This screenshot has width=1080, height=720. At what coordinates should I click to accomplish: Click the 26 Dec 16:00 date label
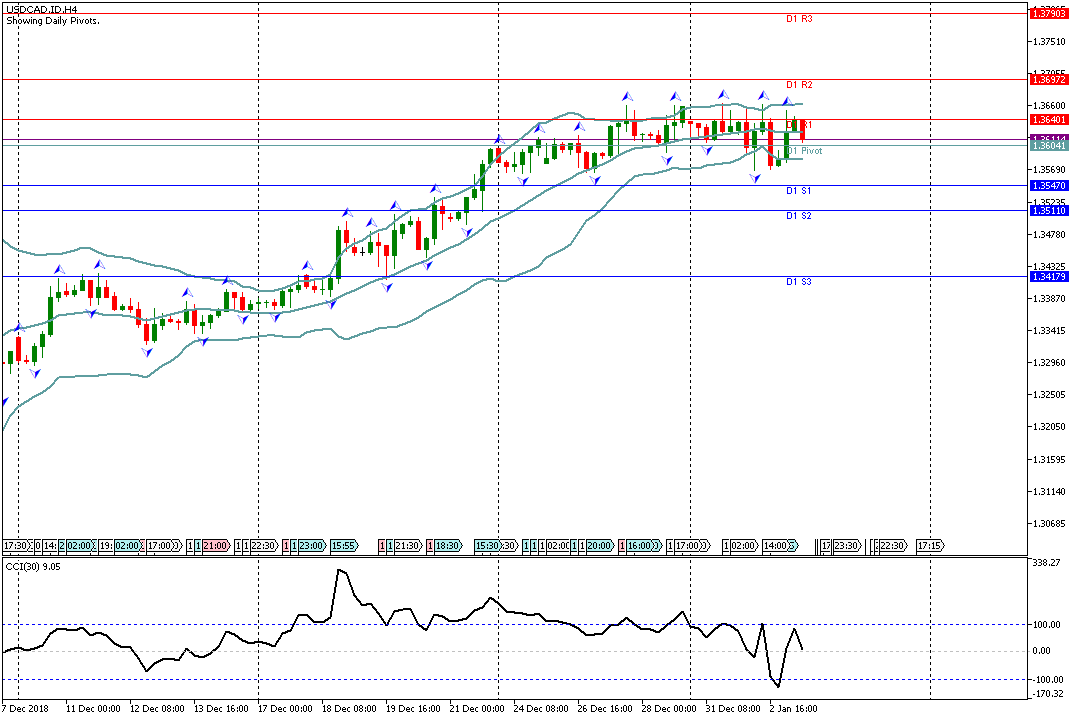click(605, 709)
